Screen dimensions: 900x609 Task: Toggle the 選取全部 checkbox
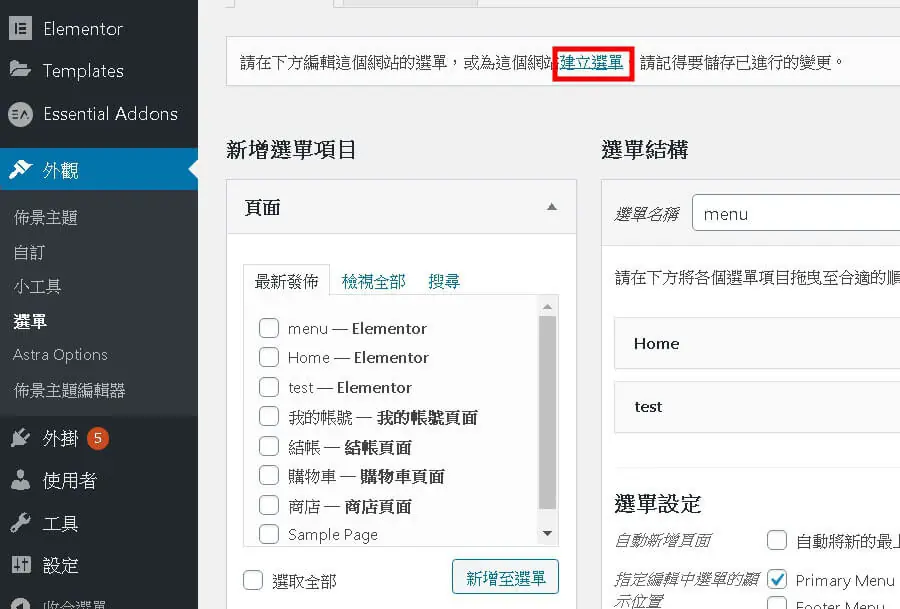tap(253, 580)
